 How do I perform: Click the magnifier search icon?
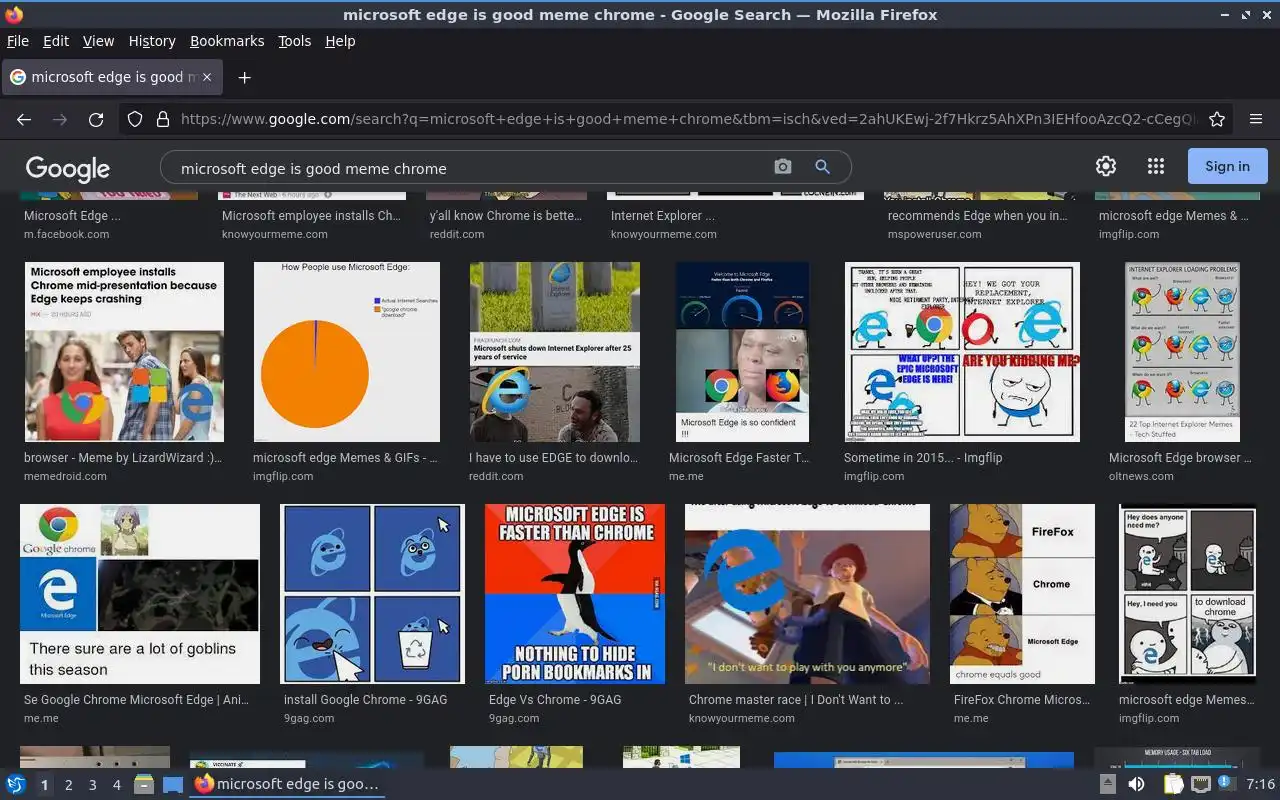pyautogui.click(x=822, y=167)
